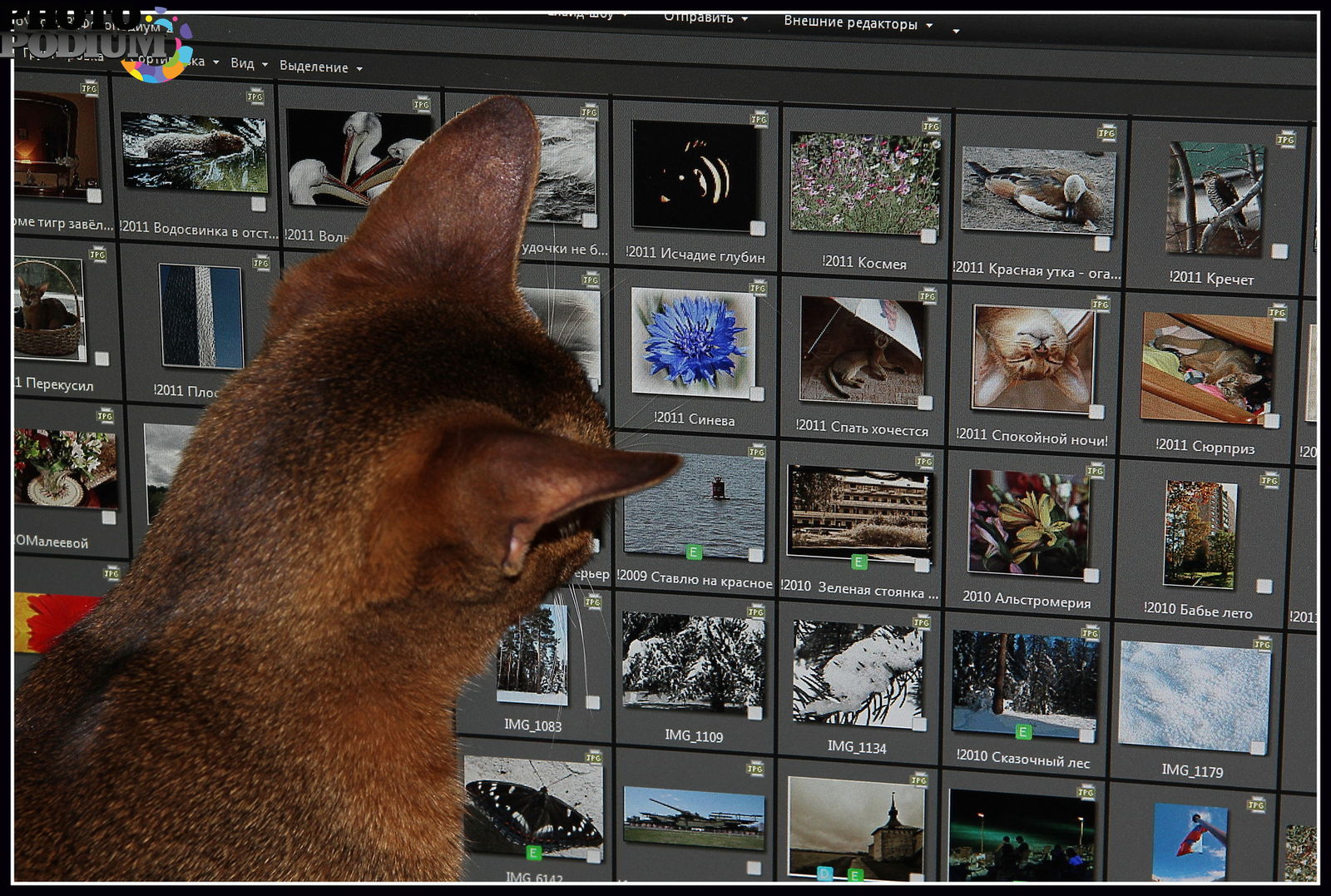The height and width of the screenshot is (896, 1331).
Task: Click the label '!2011 Кречет'
Action: coord(1211,279)
